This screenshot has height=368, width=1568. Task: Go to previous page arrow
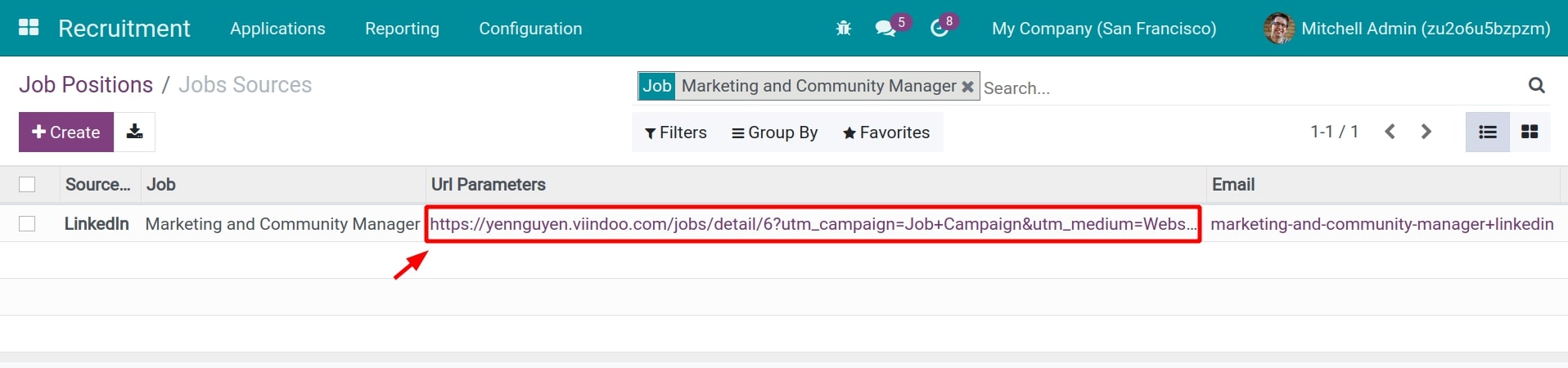coord(1390,132)
